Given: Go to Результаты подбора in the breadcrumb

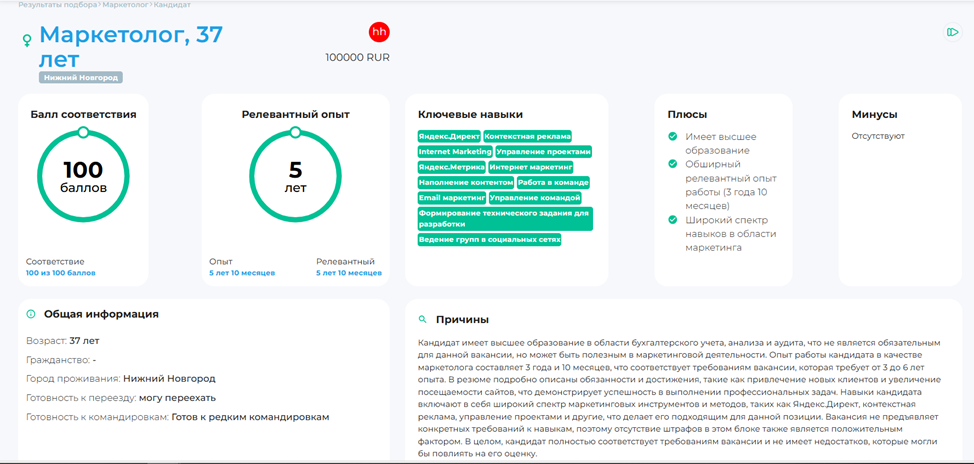Looking at the screenshot, I should (x=58, y=5).
